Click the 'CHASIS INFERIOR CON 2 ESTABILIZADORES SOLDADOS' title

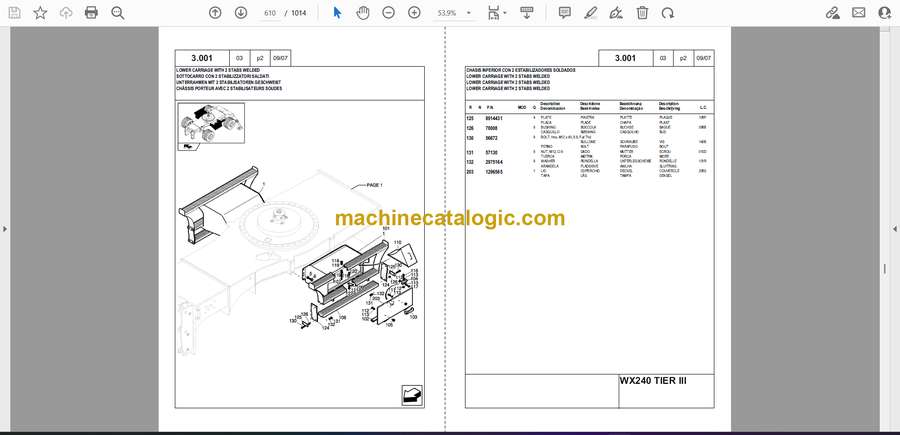coord(521,70)
